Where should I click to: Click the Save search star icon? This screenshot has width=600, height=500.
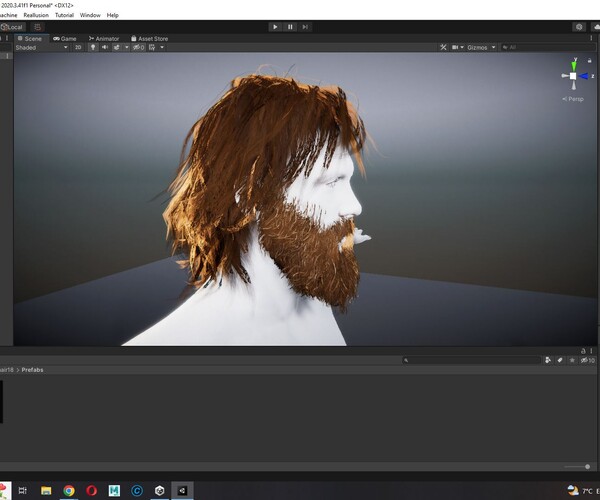[x=572, y=360]
